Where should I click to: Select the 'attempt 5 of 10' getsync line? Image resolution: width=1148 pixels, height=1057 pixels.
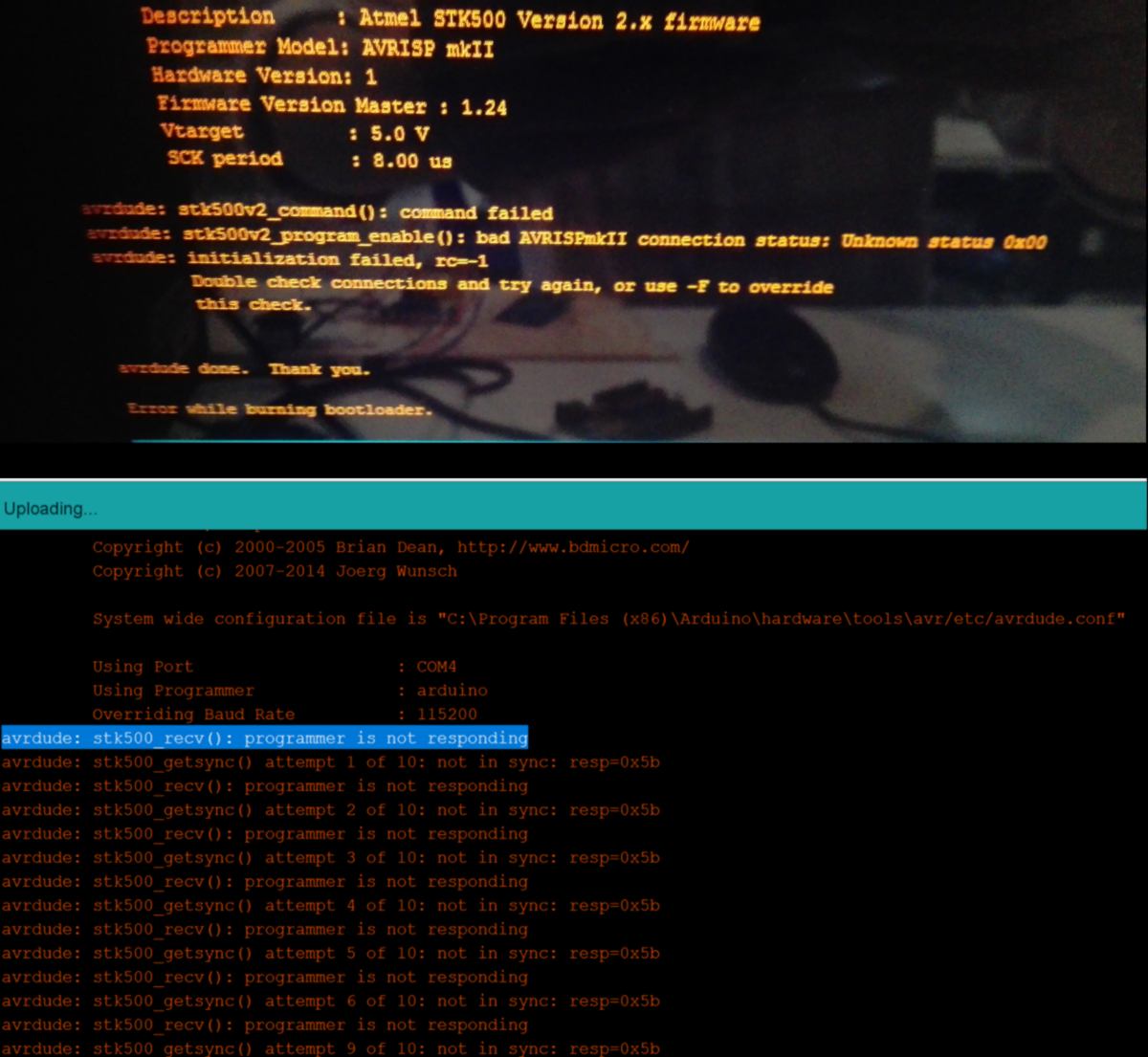[x=331, y=954]
